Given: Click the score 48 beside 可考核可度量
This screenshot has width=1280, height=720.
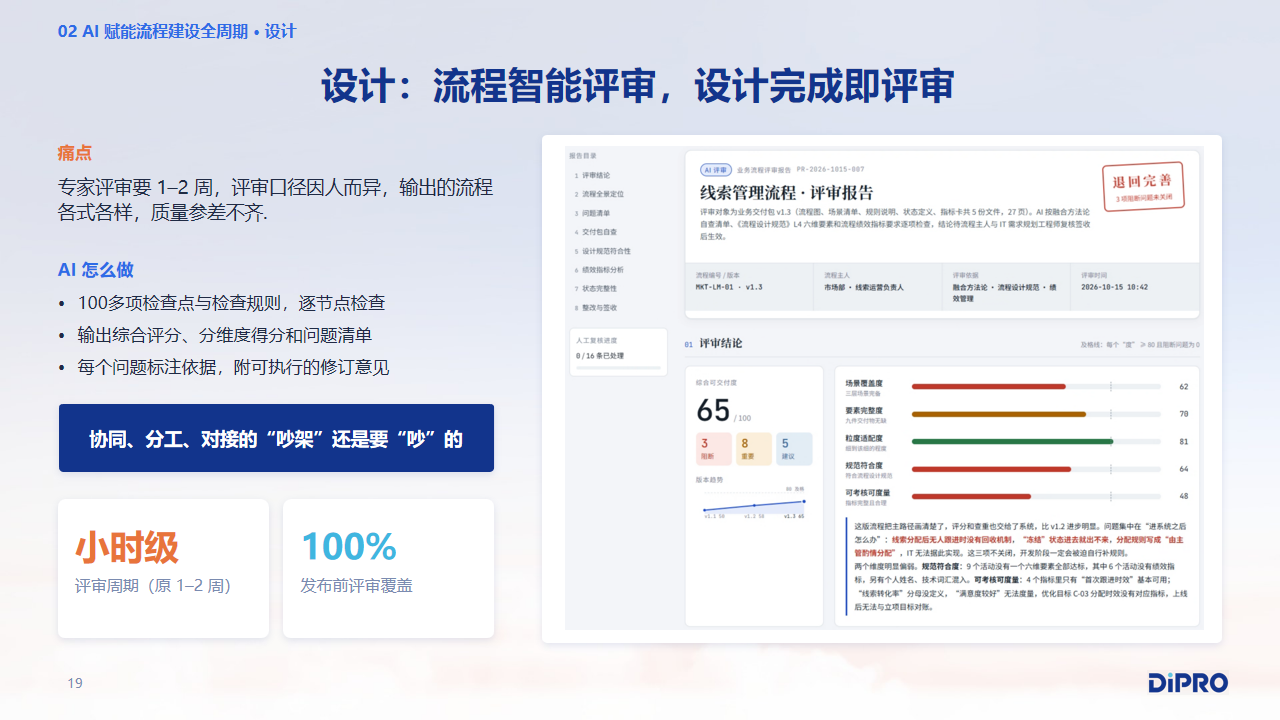Looking at the screenshot, I should pos(1184,496).
